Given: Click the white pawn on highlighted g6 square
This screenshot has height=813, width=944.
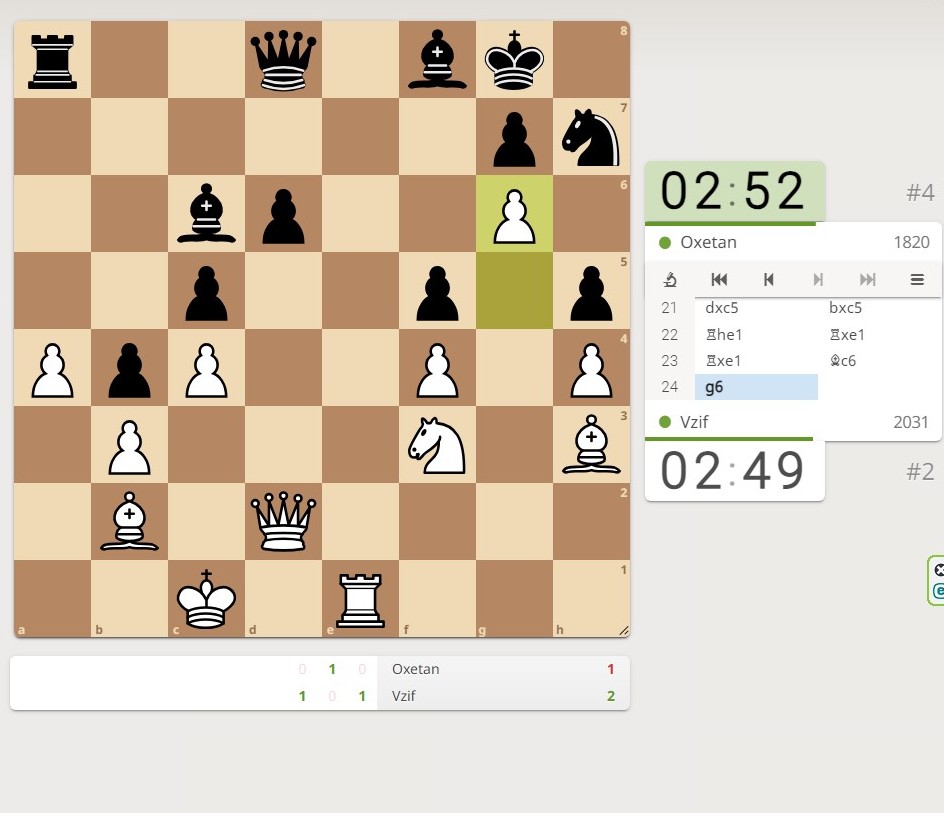Looking at the screenshot, I should 514,214.
